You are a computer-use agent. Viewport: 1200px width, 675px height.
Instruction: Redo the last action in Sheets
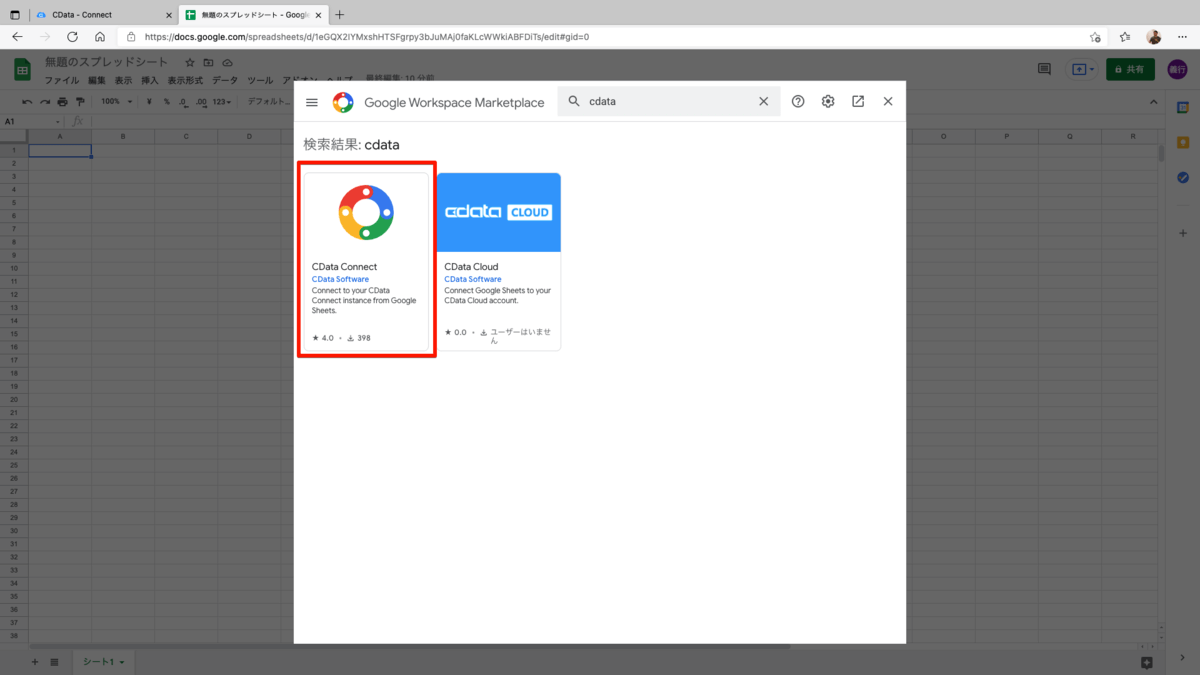(x=45, y=101)
